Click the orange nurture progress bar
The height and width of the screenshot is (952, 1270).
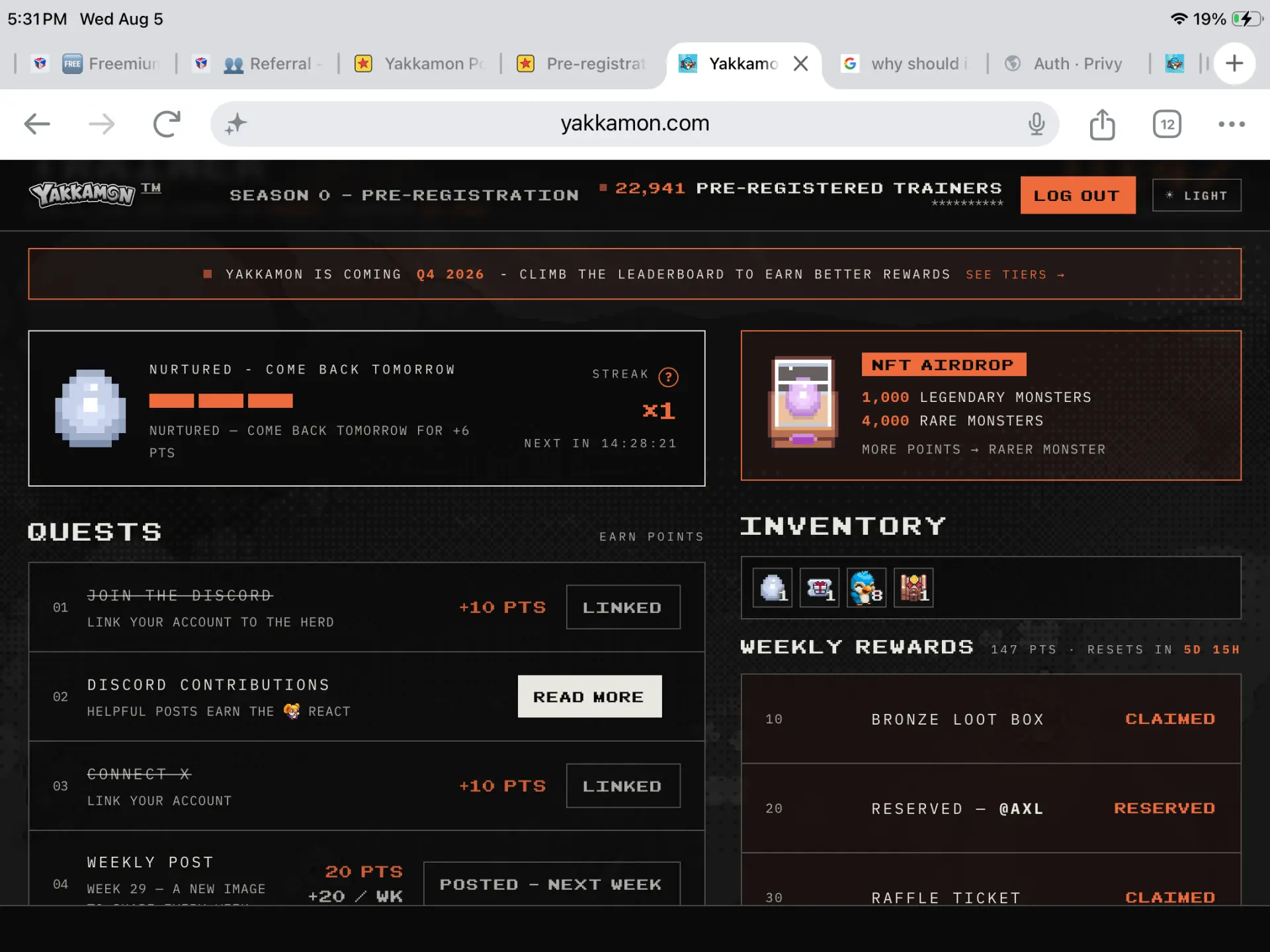pyautogui.click(x=221, y=401)
